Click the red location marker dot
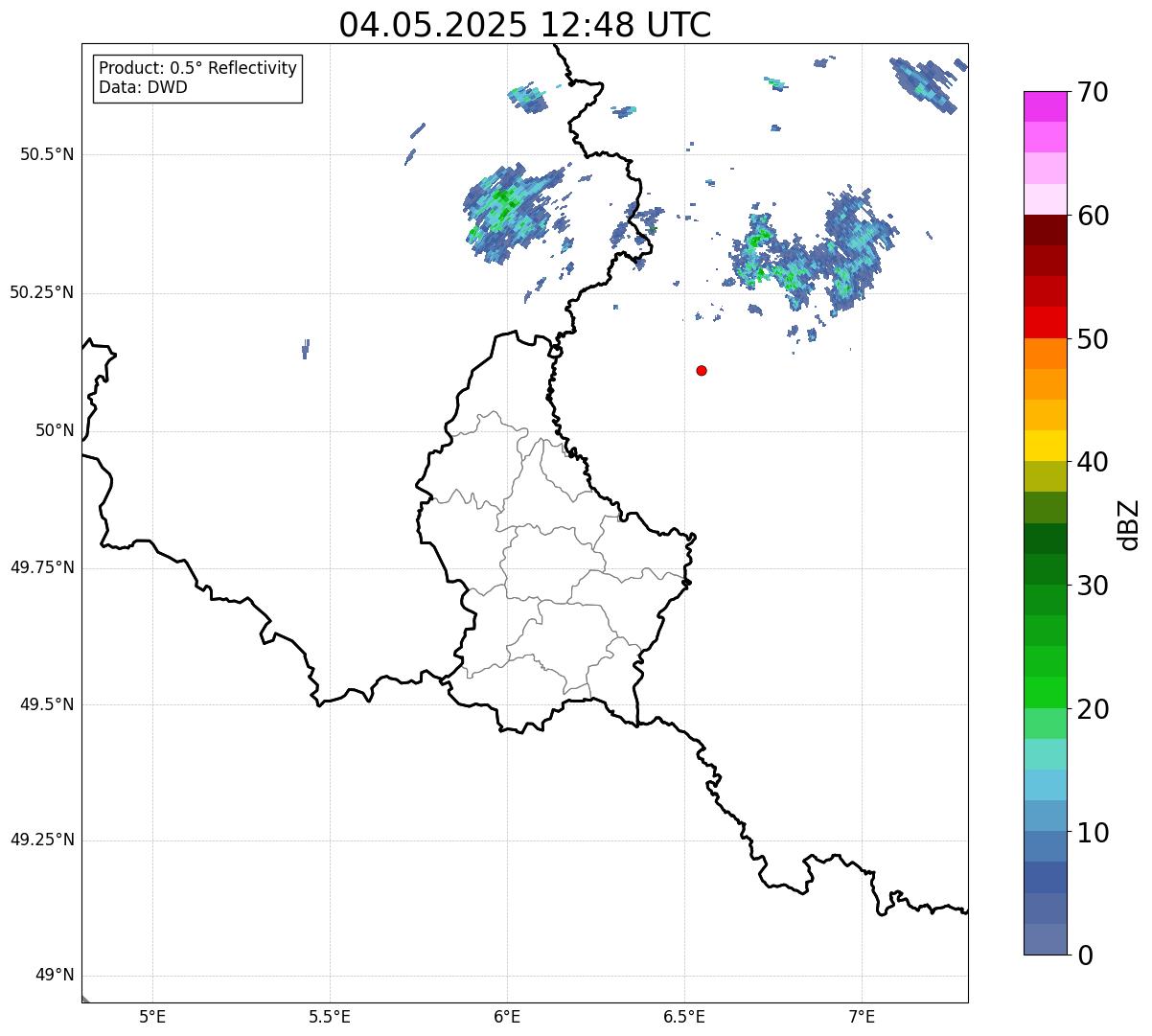 [x=702, y=371]
